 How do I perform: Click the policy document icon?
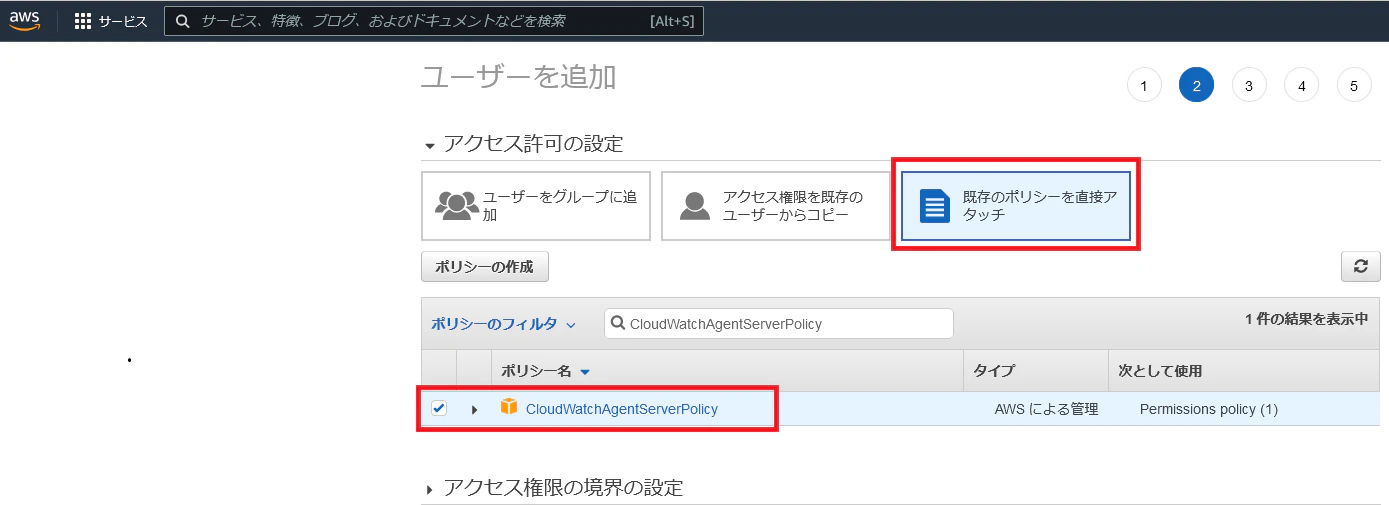935,205
